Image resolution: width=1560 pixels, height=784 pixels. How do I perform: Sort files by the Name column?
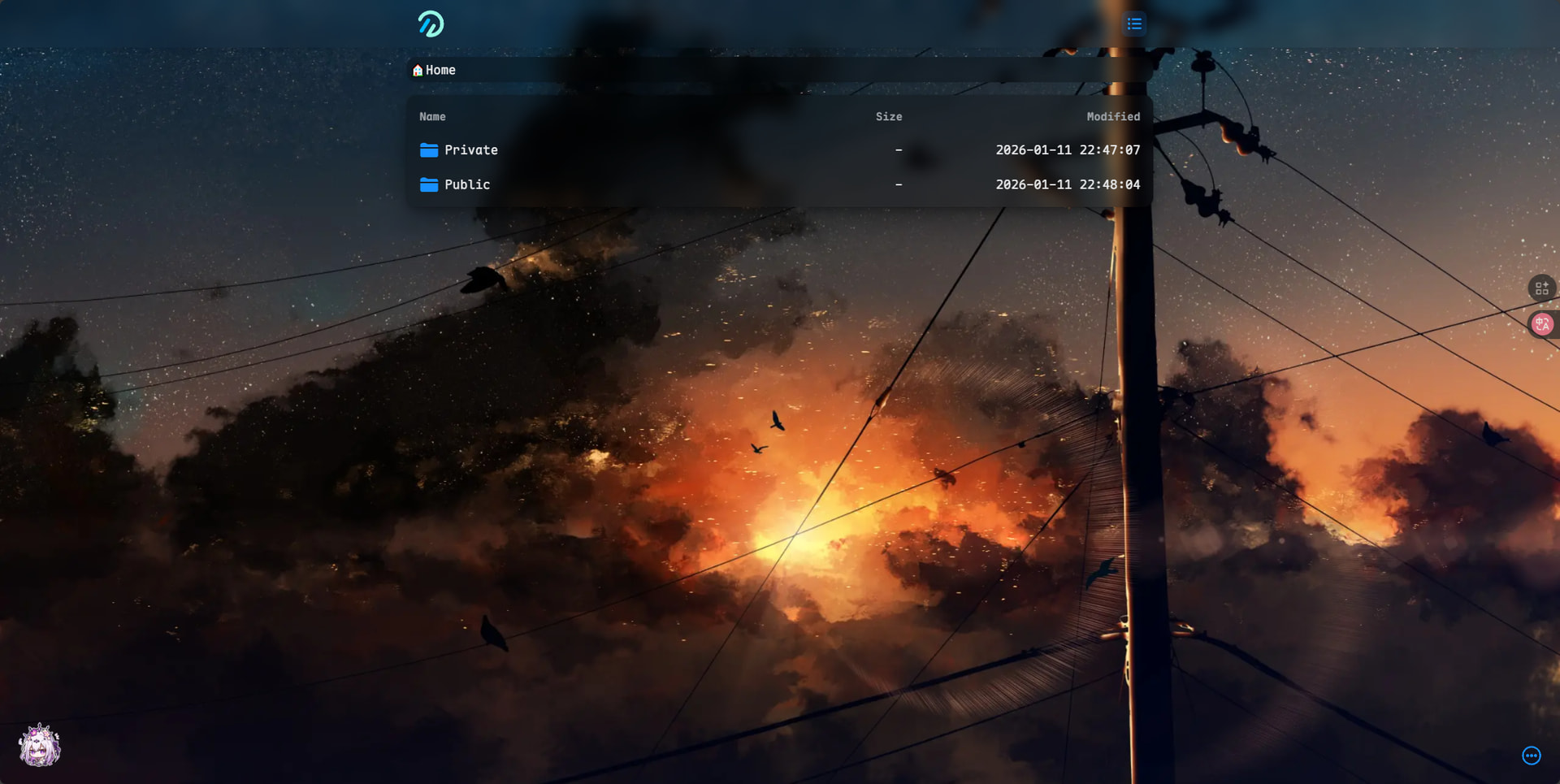[432, 116]
